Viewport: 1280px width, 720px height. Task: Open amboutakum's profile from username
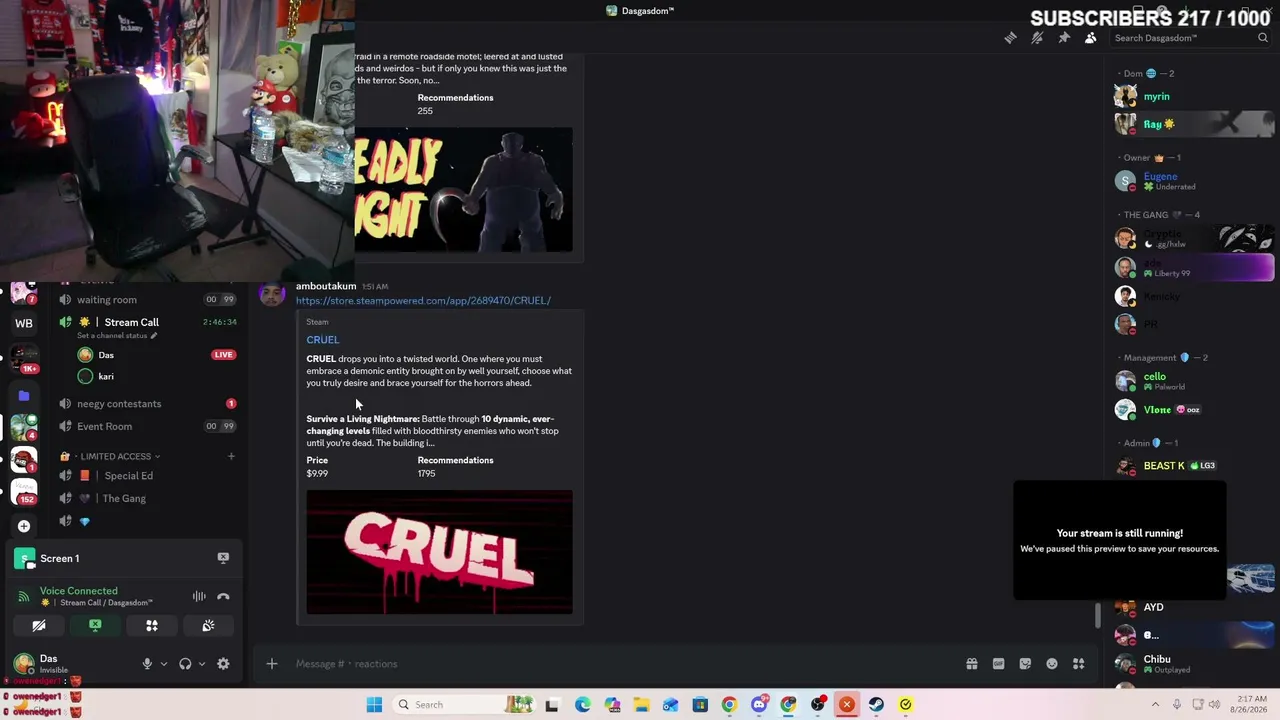pyautogui.click(x=326, y=286)
